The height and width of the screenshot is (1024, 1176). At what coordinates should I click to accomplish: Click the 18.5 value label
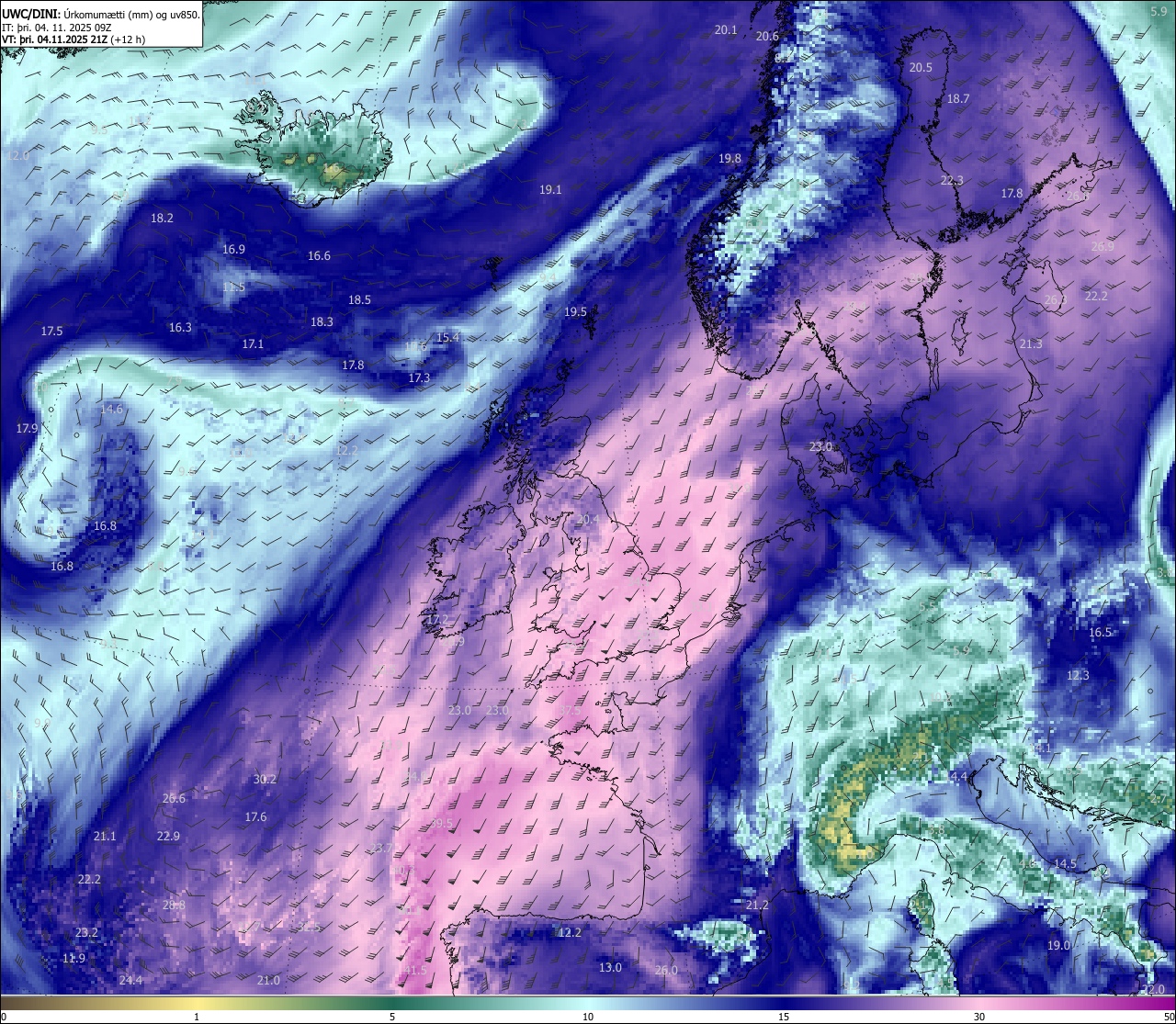point(359,300)
